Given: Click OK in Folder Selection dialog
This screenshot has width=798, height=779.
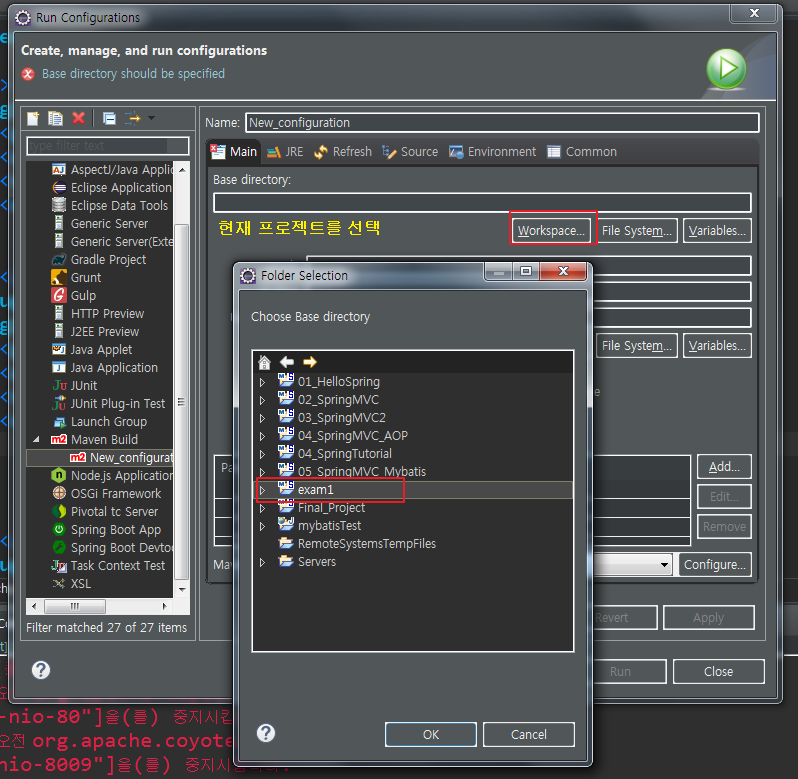Looking at the screenshot, I should (431, 734).
